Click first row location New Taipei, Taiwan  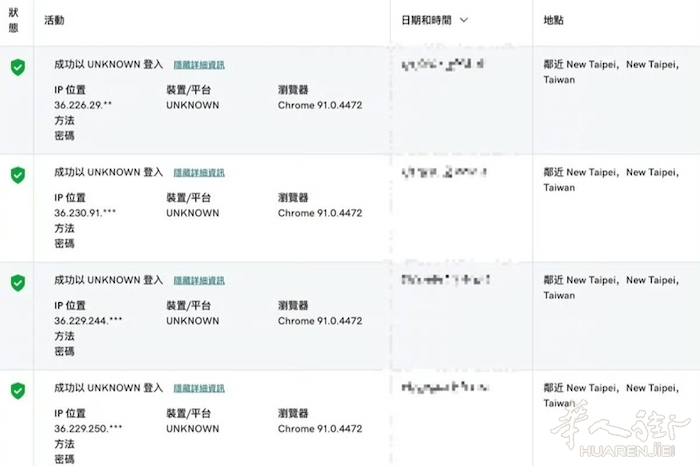coord(611,72)
